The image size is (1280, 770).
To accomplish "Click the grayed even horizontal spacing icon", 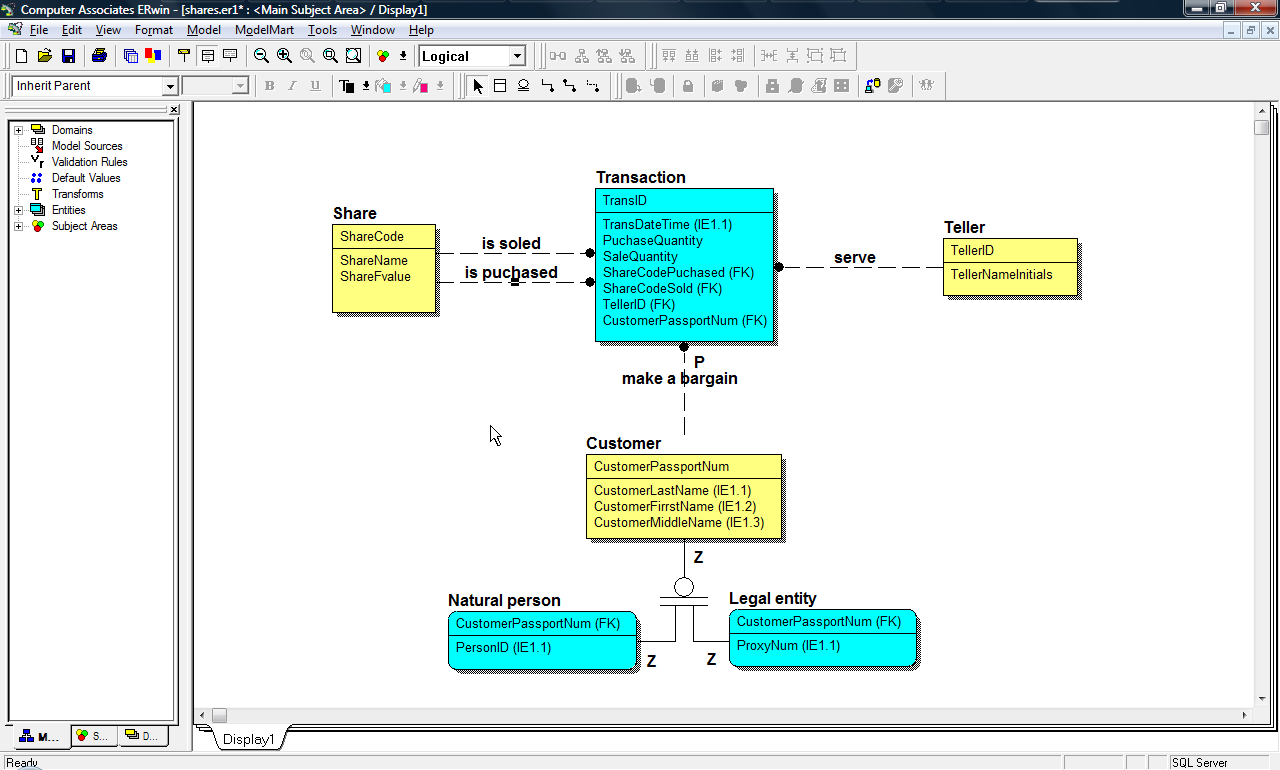I will tap(769, 56).
